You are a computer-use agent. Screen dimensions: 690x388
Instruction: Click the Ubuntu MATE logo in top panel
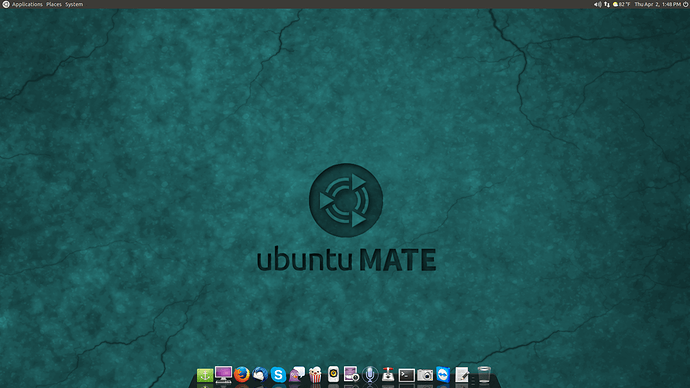[x=6, y=4]
